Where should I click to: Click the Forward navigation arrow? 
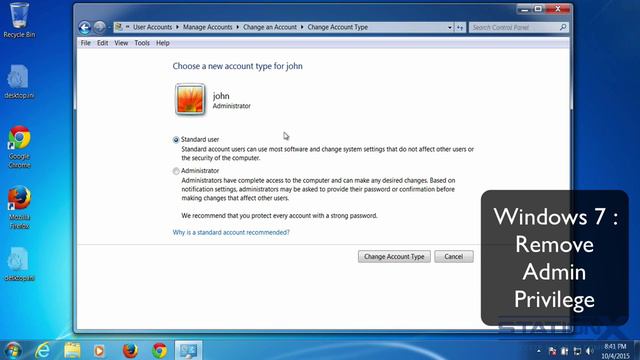pyautogui.click(x=99, y=27)
